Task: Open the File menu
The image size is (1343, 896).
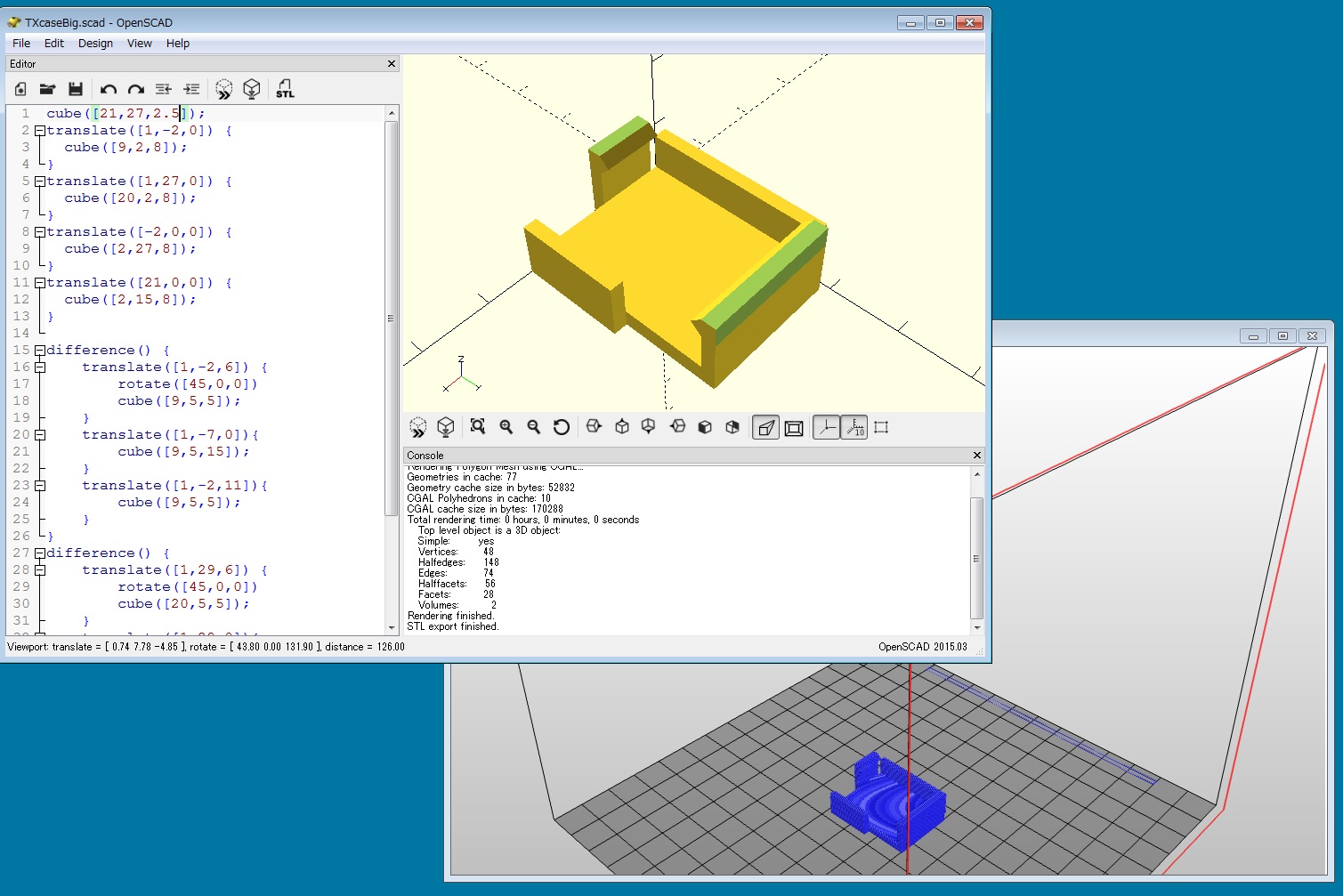Action: point(21,44)
